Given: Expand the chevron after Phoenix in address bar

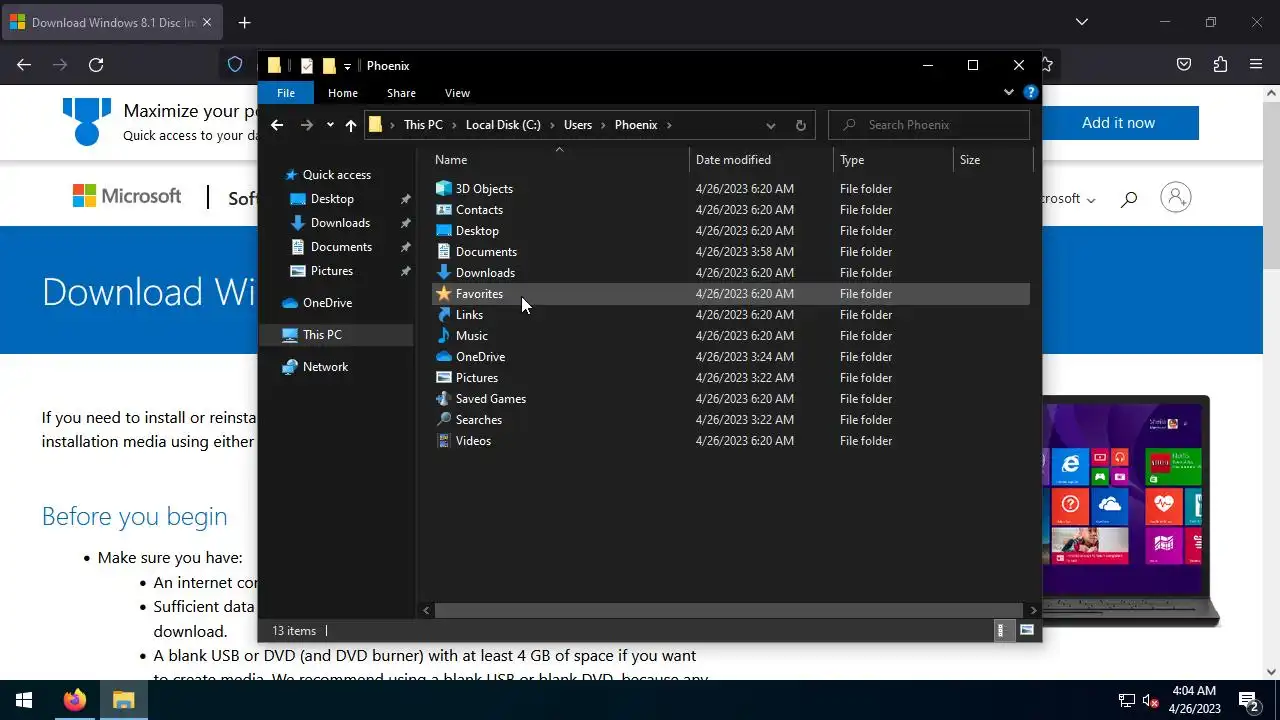Looking at the screenshot, I should [669, 125].
